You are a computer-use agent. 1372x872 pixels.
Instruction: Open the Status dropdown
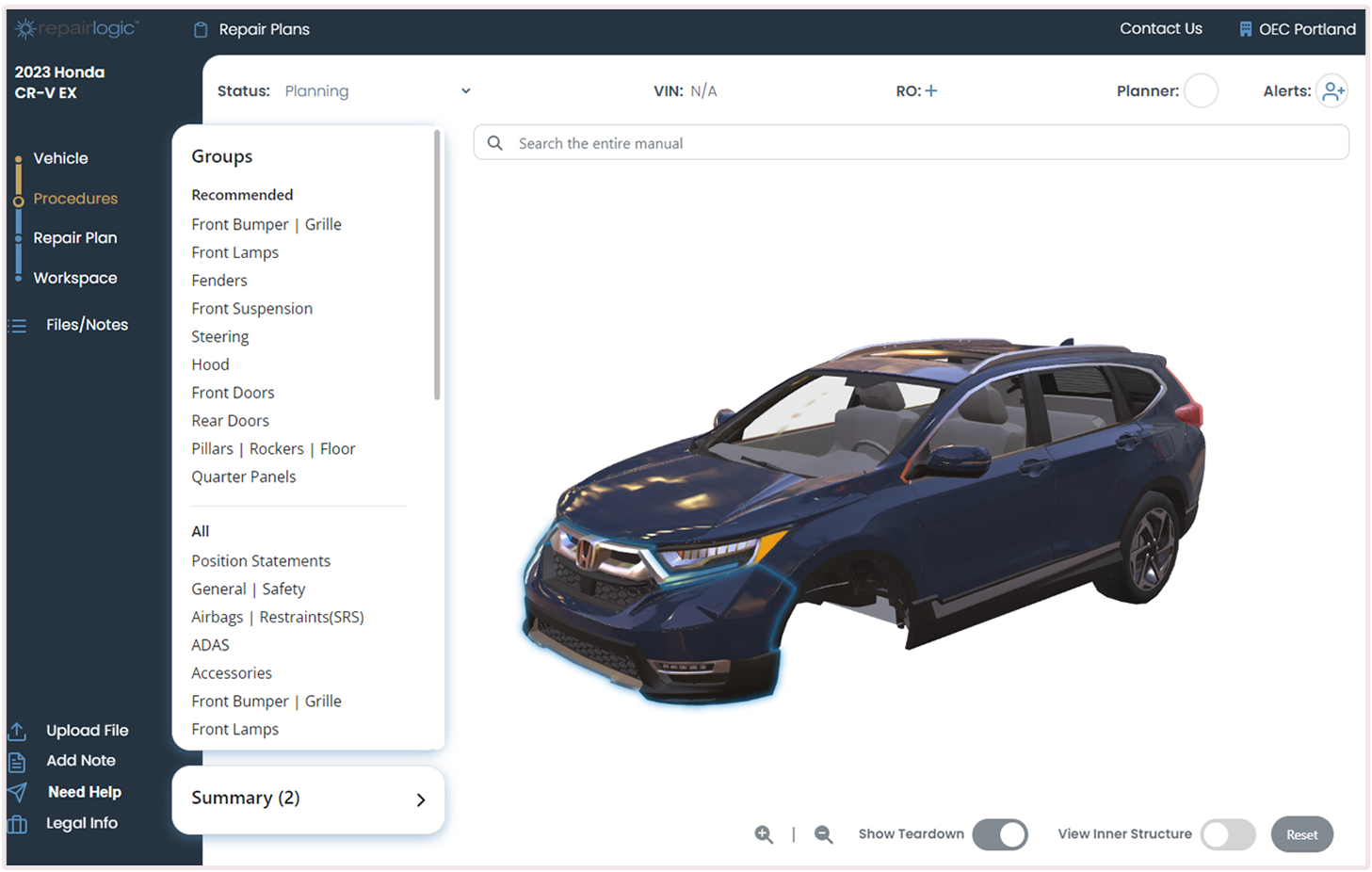pyautogui.click(x=378, y=91)
